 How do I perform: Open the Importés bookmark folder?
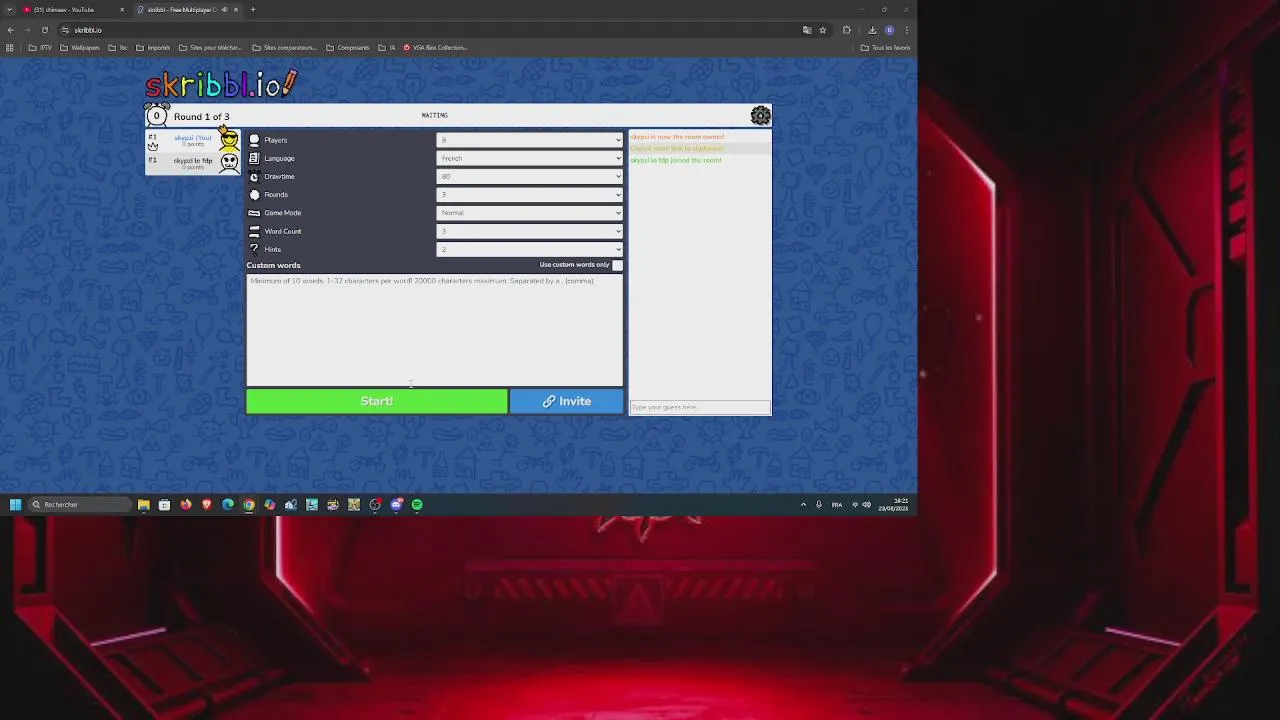[153, 47]
